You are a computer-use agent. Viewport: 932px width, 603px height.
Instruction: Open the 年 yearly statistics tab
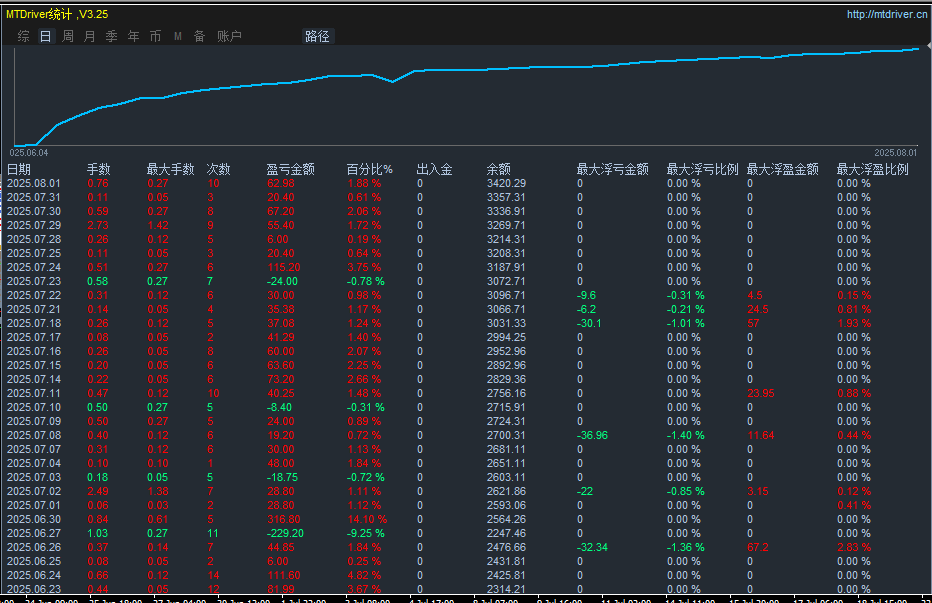point(134,36)
